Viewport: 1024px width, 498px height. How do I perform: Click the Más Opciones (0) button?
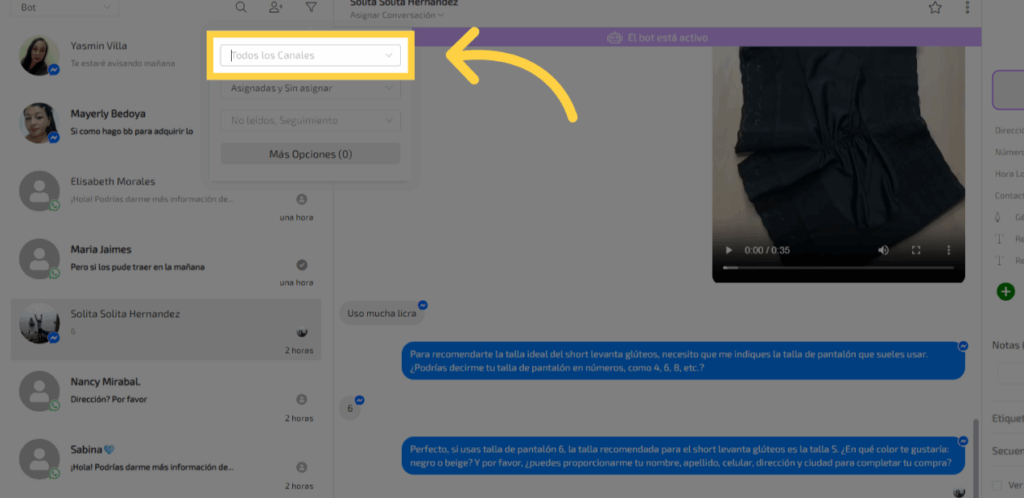tap(310, 154)
